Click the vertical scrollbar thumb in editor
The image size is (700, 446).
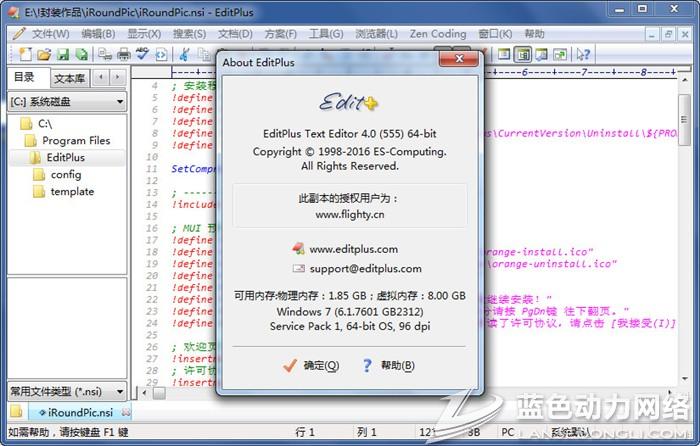tap(684, 119)
